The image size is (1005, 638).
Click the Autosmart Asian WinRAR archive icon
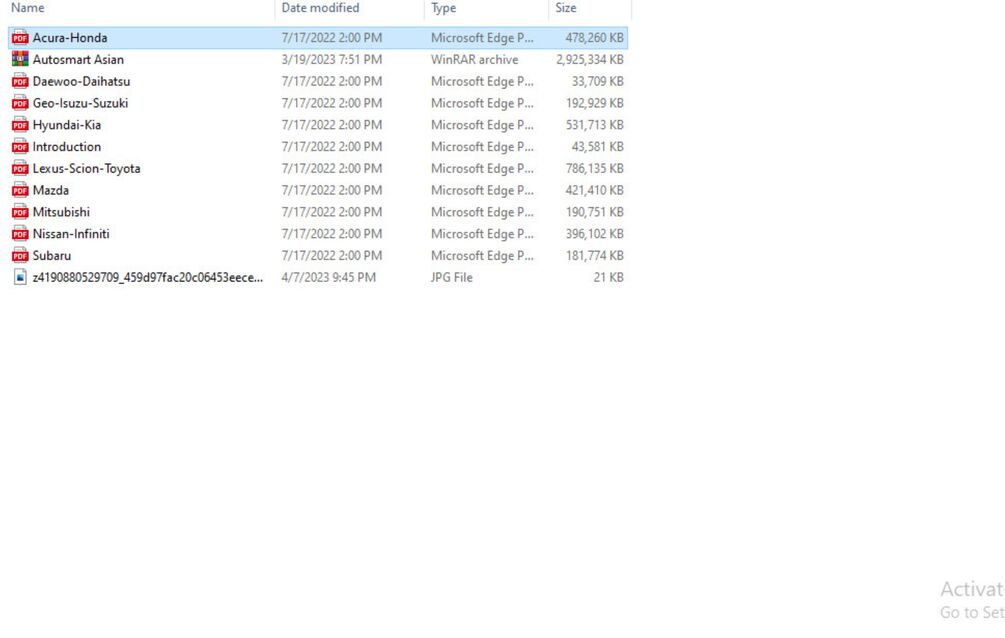(x=20, y=60)
